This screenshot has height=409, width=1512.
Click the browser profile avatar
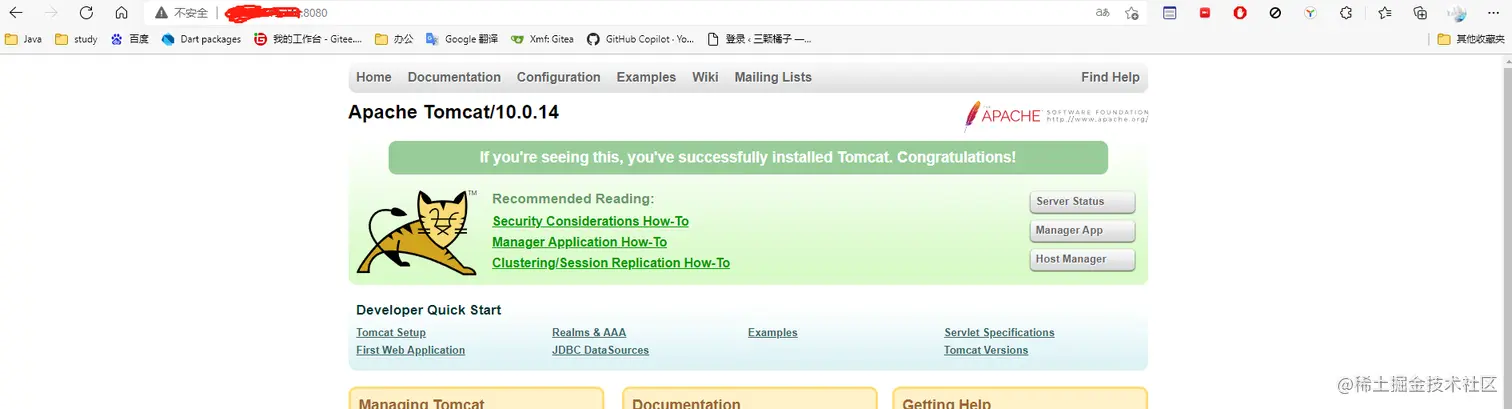(x=1457, y=13)
